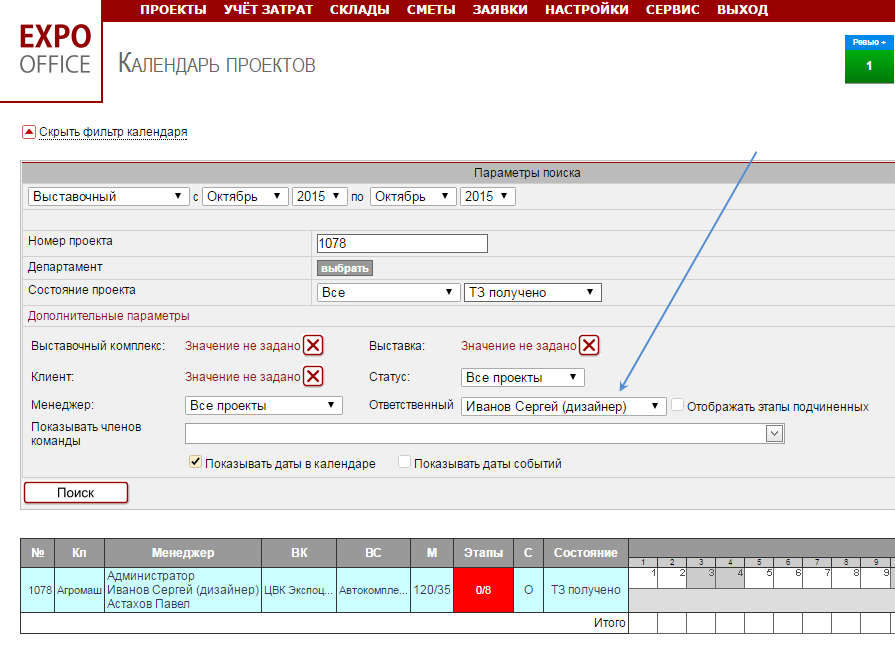Click the red 0/8 stages cell
Screen dimensions: 895x651
point(482,590)
